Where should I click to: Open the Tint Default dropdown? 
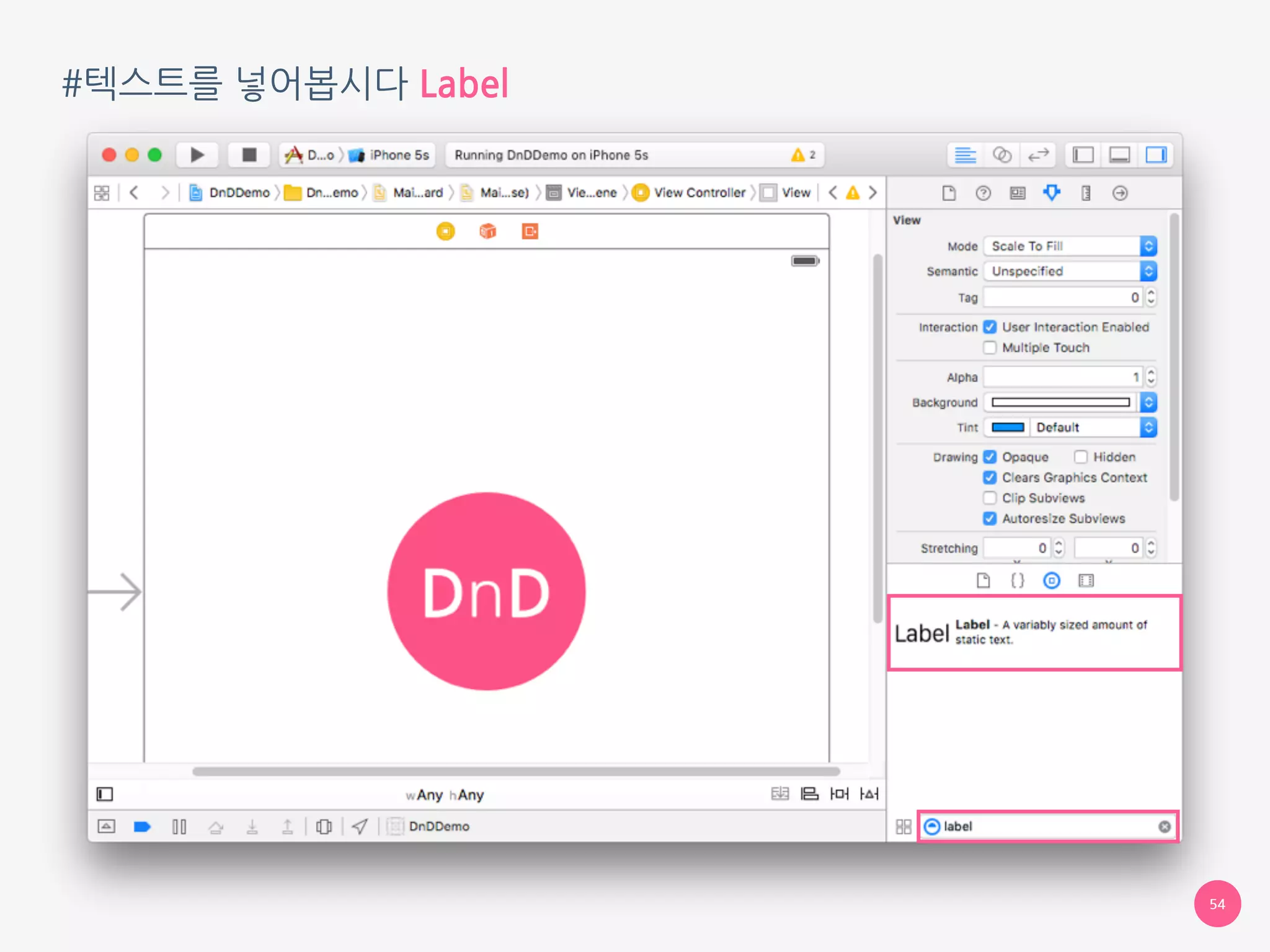(1094, 428)
